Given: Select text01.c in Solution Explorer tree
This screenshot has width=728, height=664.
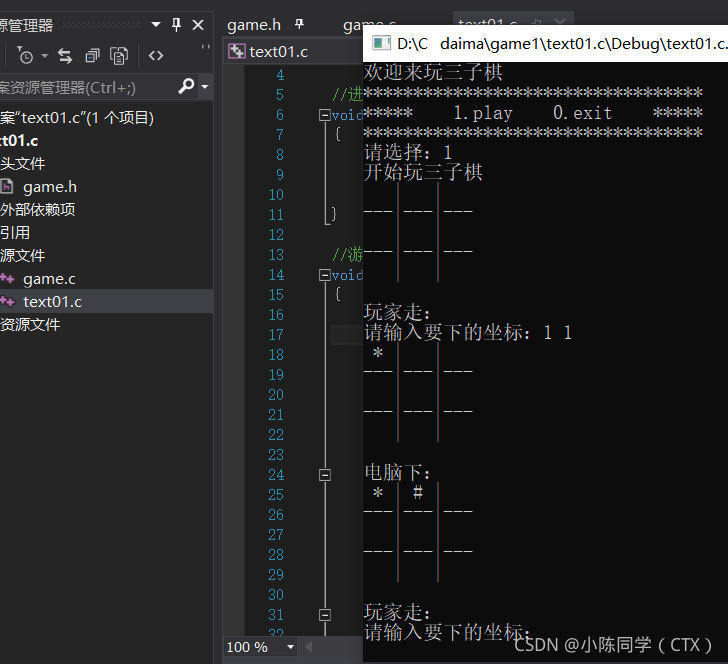Looking at the screenshot, I should pyautogui.click(x=52, y=302).
